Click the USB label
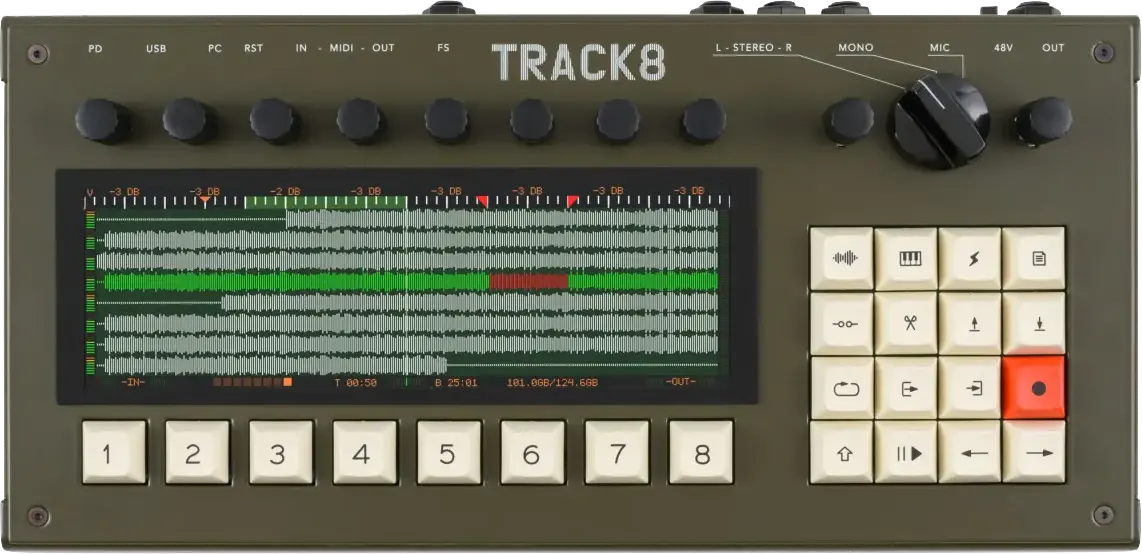Image resolution: width=1142 pixels, height=554 pixels. coord(156,48)
